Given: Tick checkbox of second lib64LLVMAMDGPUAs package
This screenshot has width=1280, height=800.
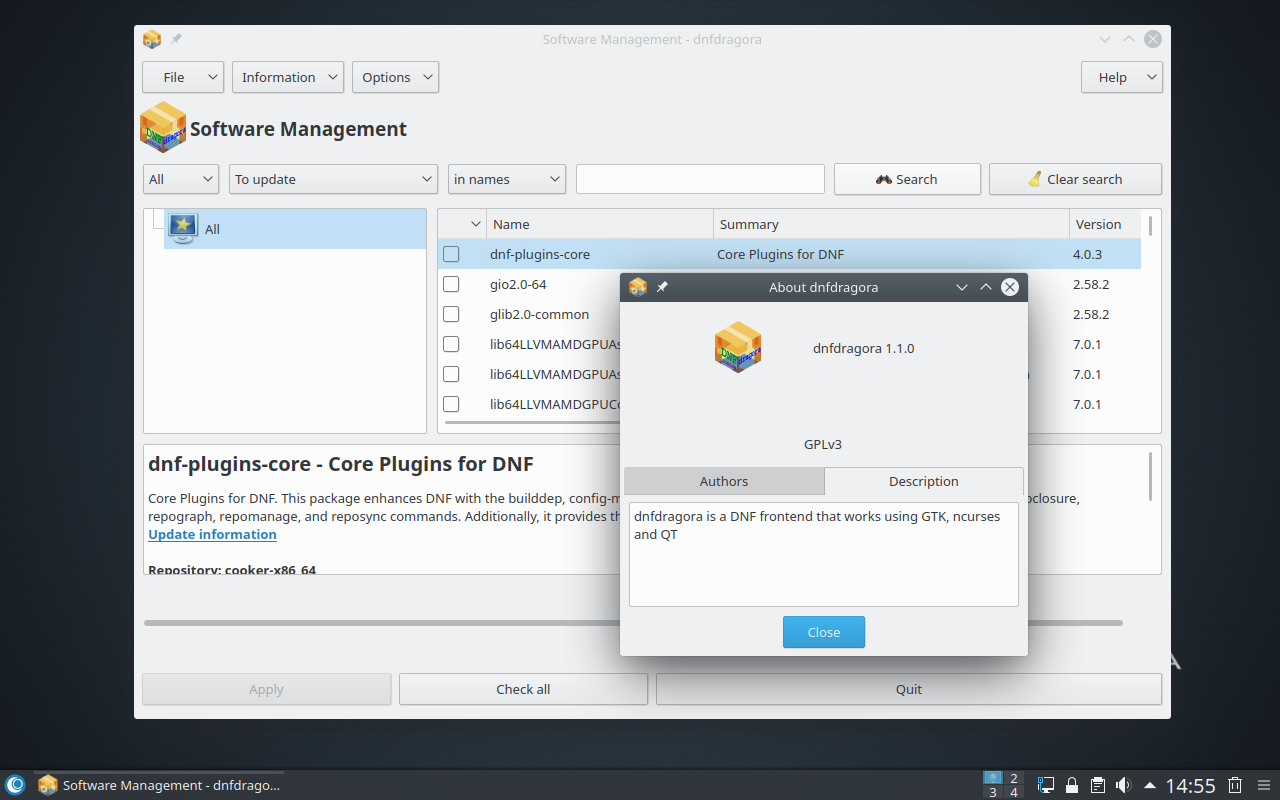Looking at the screenshot, I should [x=451, y=374].
